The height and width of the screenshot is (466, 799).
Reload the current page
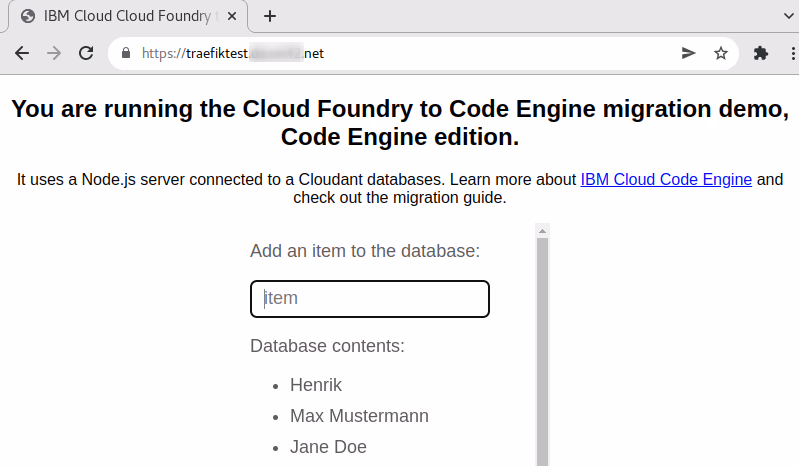click(87, 54)
